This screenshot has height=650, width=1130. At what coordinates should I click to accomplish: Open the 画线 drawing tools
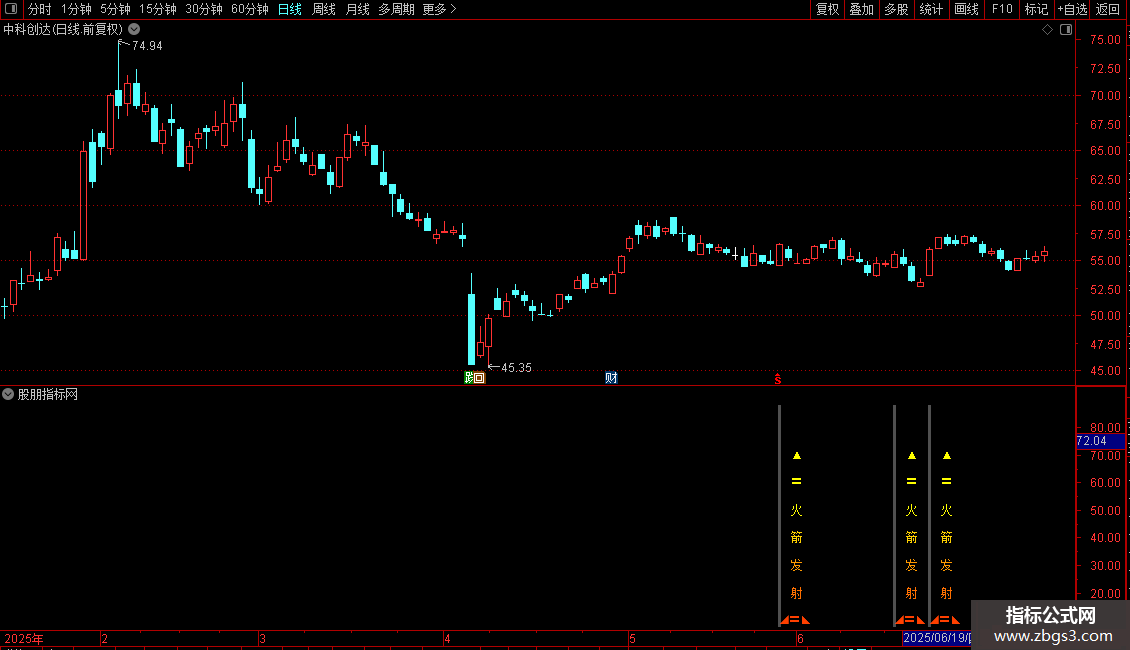click(966, 9)
